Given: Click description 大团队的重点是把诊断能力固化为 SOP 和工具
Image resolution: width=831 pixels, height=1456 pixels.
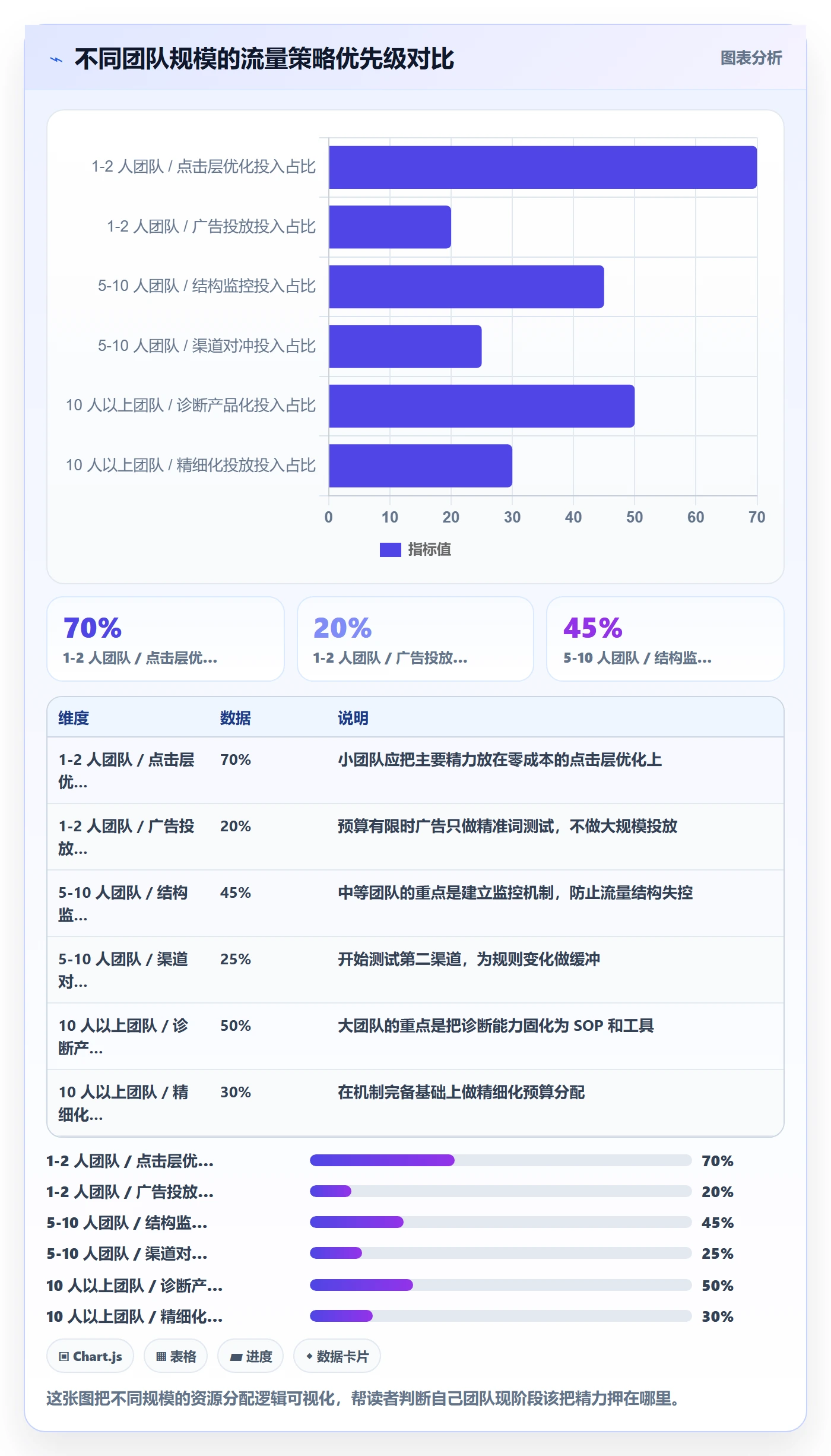Looking at the screenshot, I should [496, 1025].
